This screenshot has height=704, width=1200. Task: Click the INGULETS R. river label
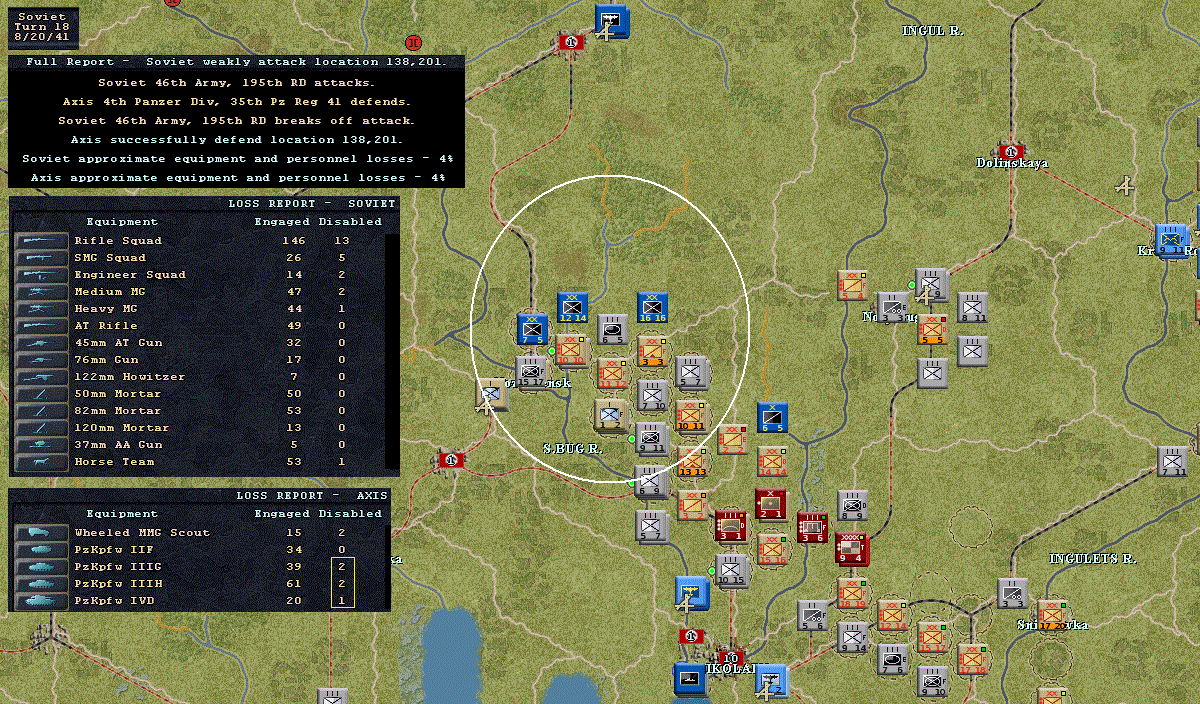point(1092,558)
